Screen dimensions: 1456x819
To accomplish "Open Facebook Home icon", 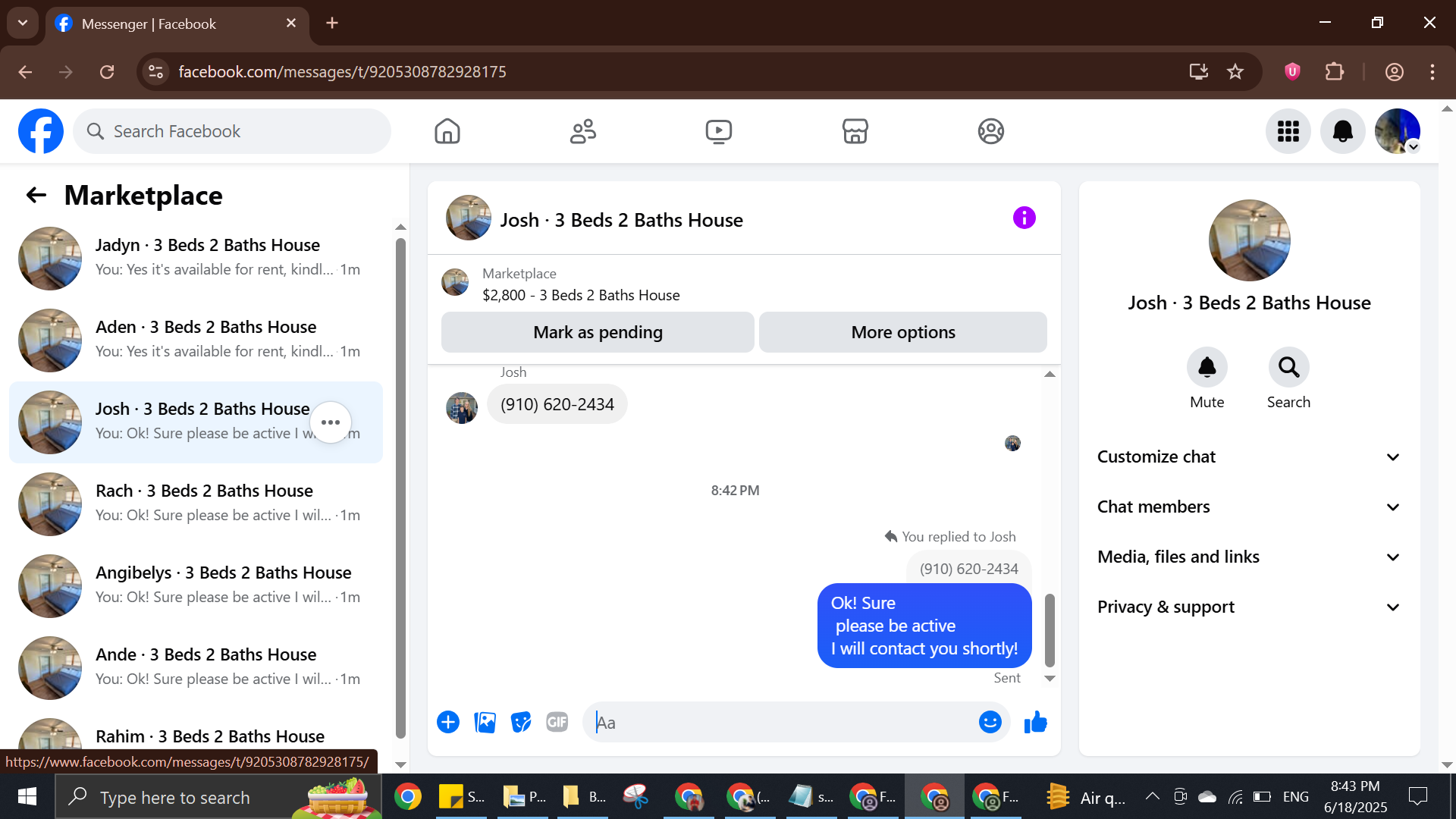I will [447, 131].
